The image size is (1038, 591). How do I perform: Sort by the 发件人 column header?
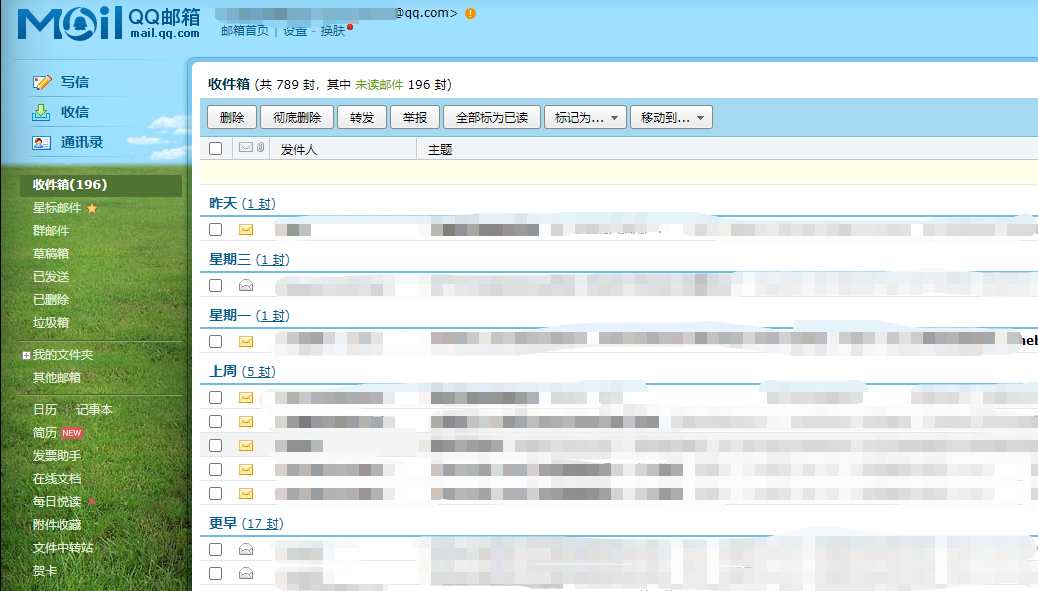click(299, 149)
